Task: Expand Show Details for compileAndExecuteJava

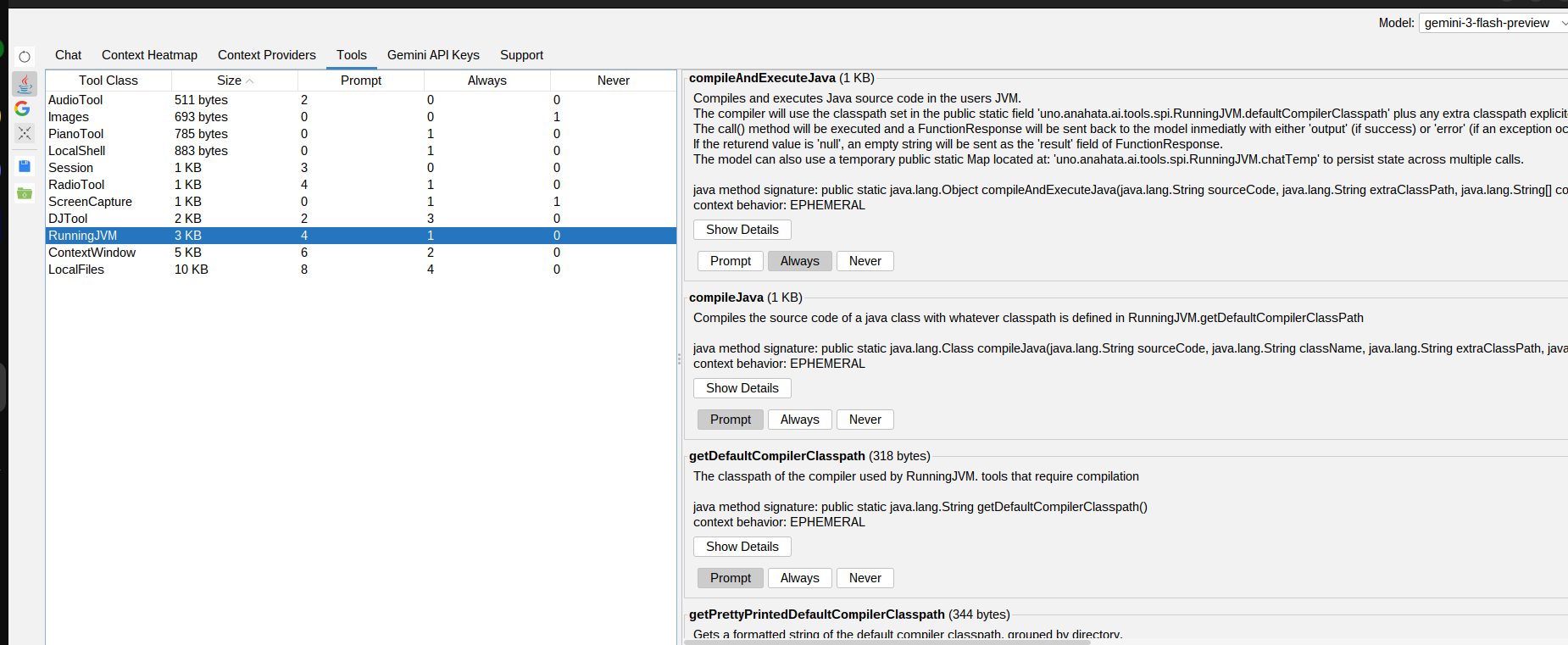Action: click(742, 230)
